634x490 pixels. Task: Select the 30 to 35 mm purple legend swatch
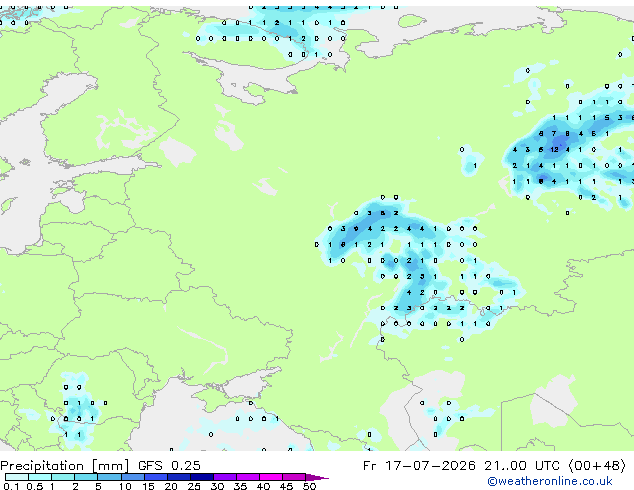(225, 477)
